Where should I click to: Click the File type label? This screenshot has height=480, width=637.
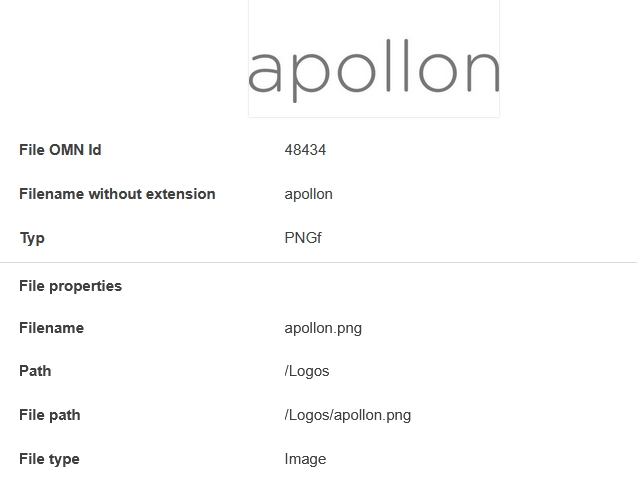click(x=49, y=459)
